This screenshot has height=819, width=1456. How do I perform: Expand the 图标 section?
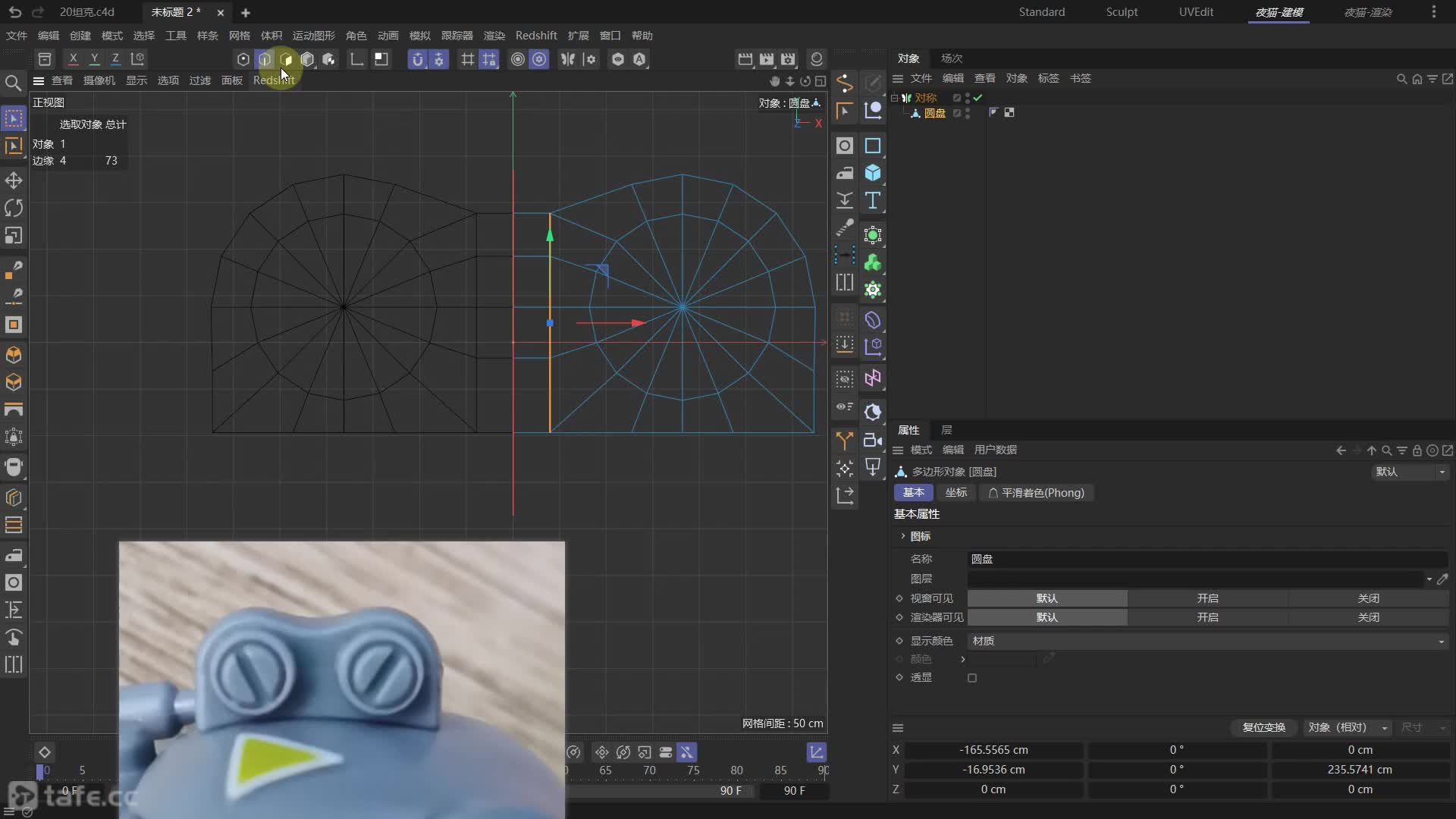point(903,536)
